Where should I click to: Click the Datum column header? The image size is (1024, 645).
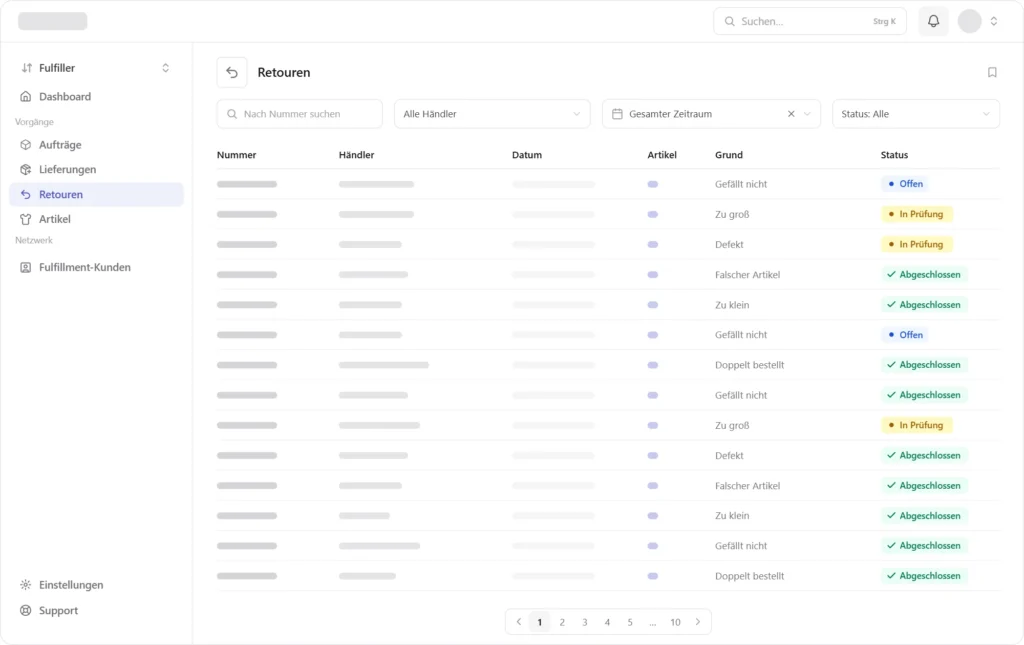coord(527,155)
